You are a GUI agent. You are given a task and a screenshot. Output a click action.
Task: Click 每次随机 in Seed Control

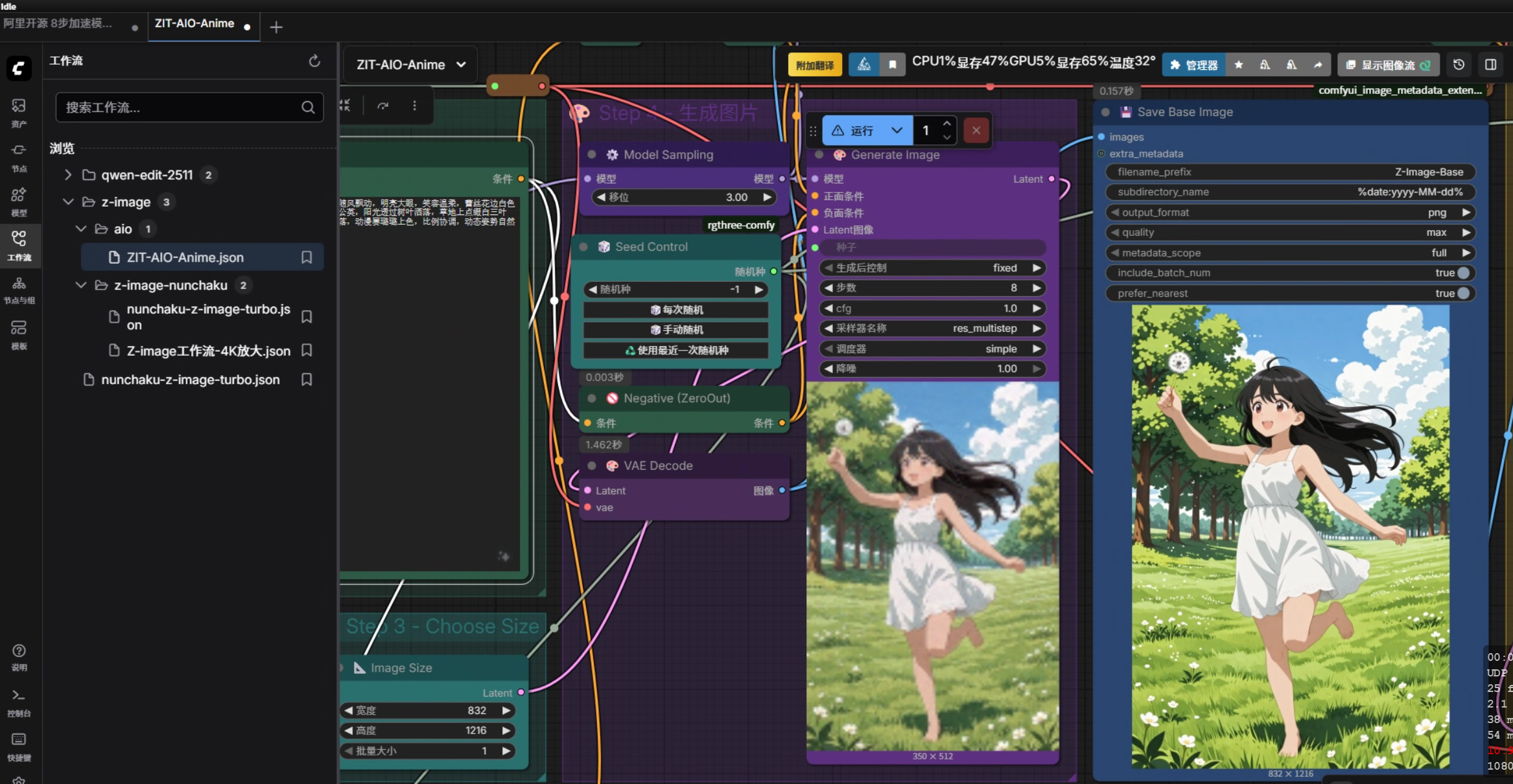click(x=676, y=310)
